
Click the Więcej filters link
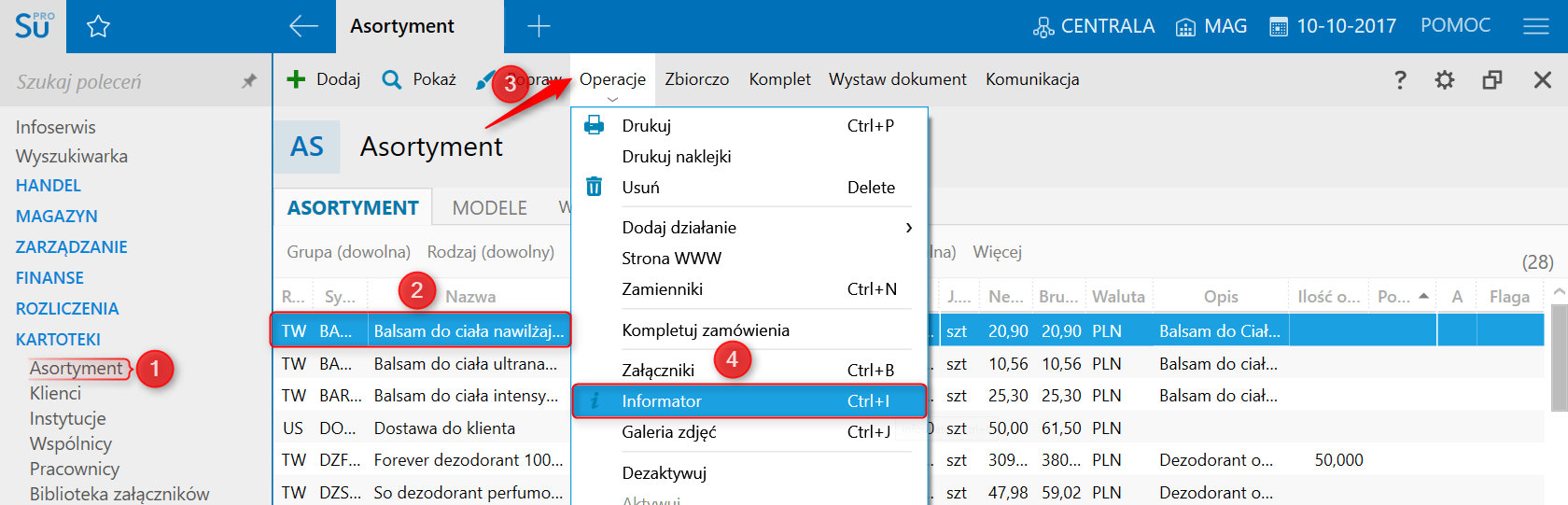tap(997, 252)
